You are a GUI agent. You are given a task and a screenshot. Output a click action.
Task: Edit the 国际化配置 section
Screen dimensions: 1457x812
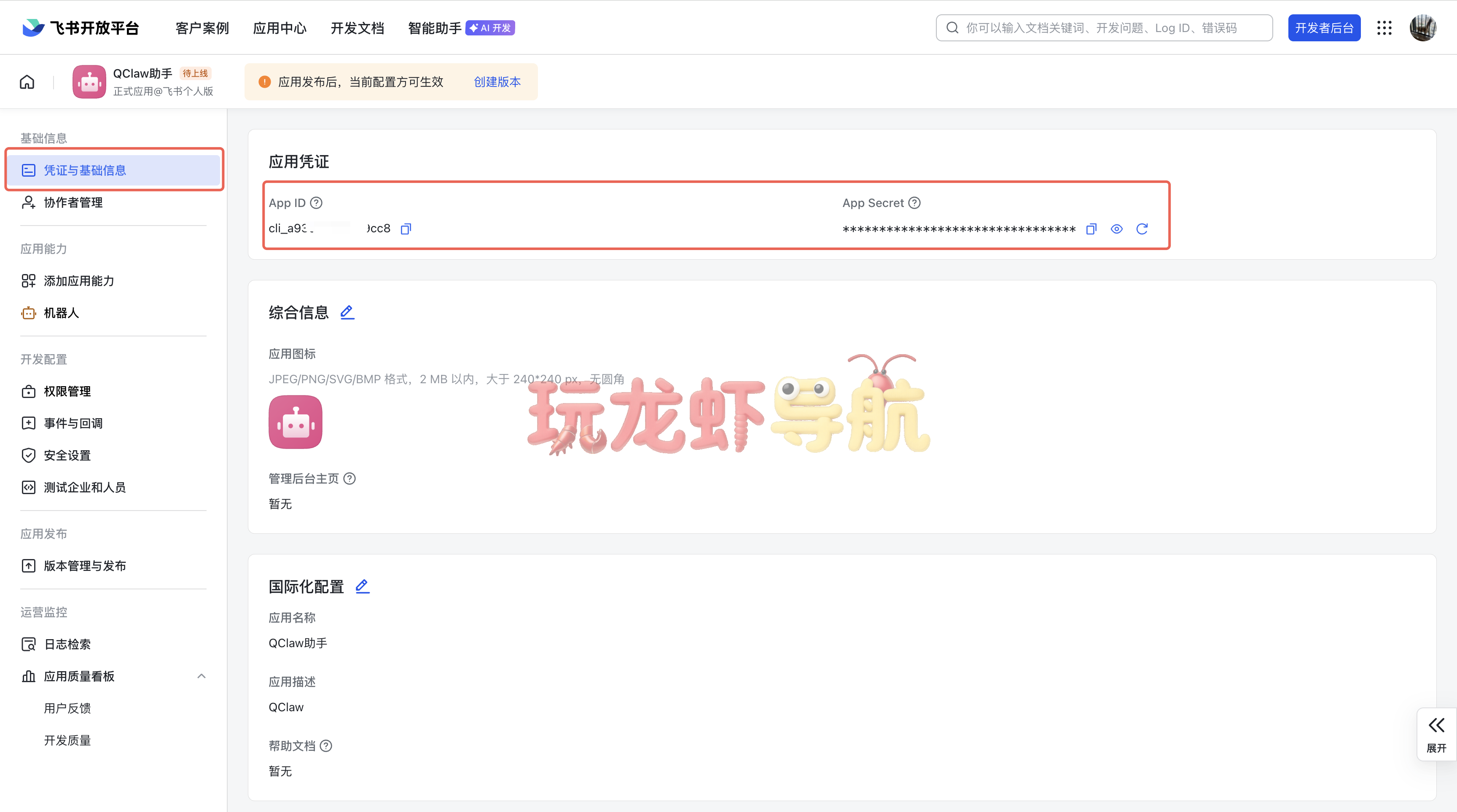point(363,586)
